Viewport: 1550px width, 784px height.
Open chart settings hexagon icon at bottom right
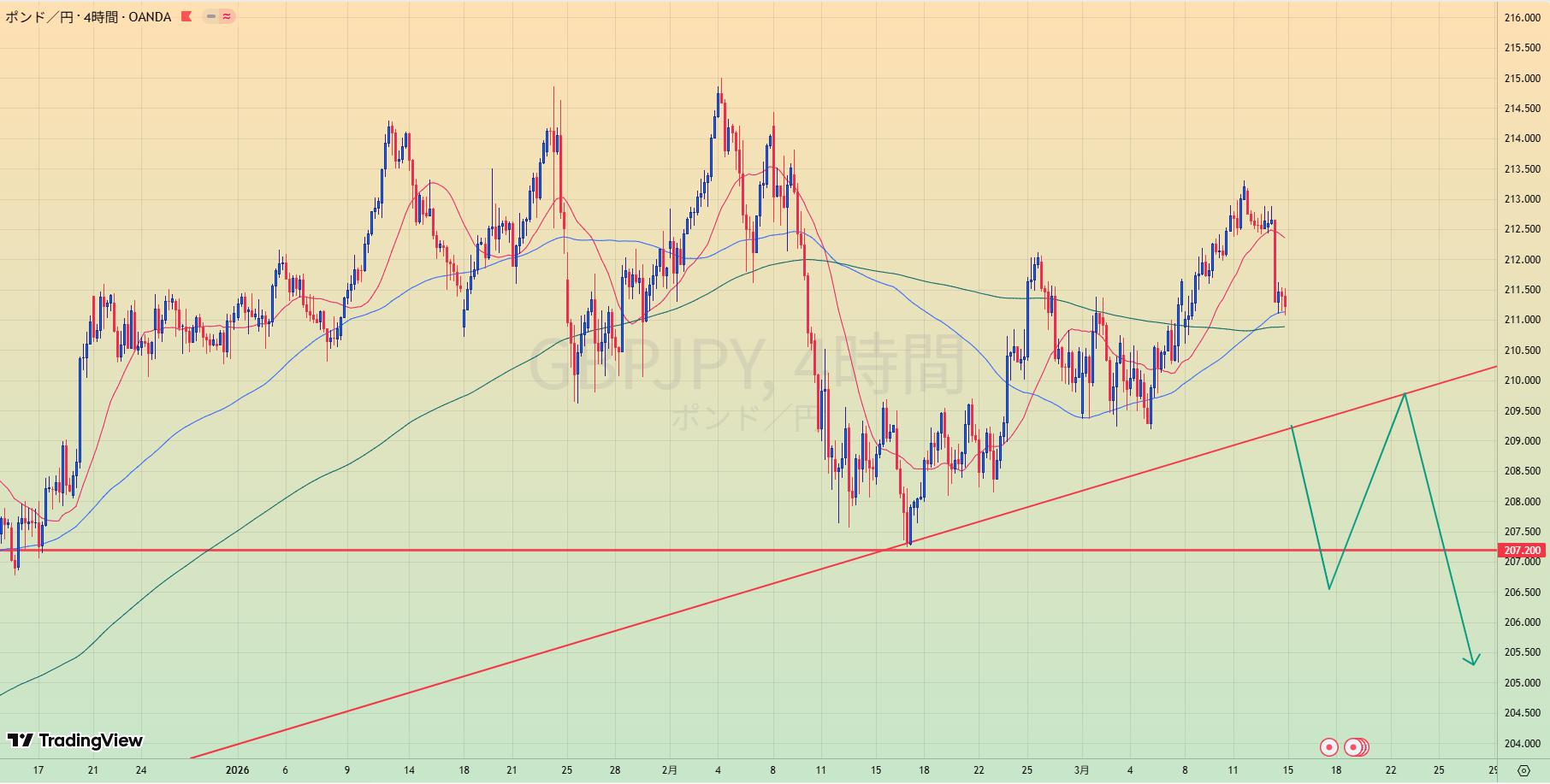pos(1523,770)
